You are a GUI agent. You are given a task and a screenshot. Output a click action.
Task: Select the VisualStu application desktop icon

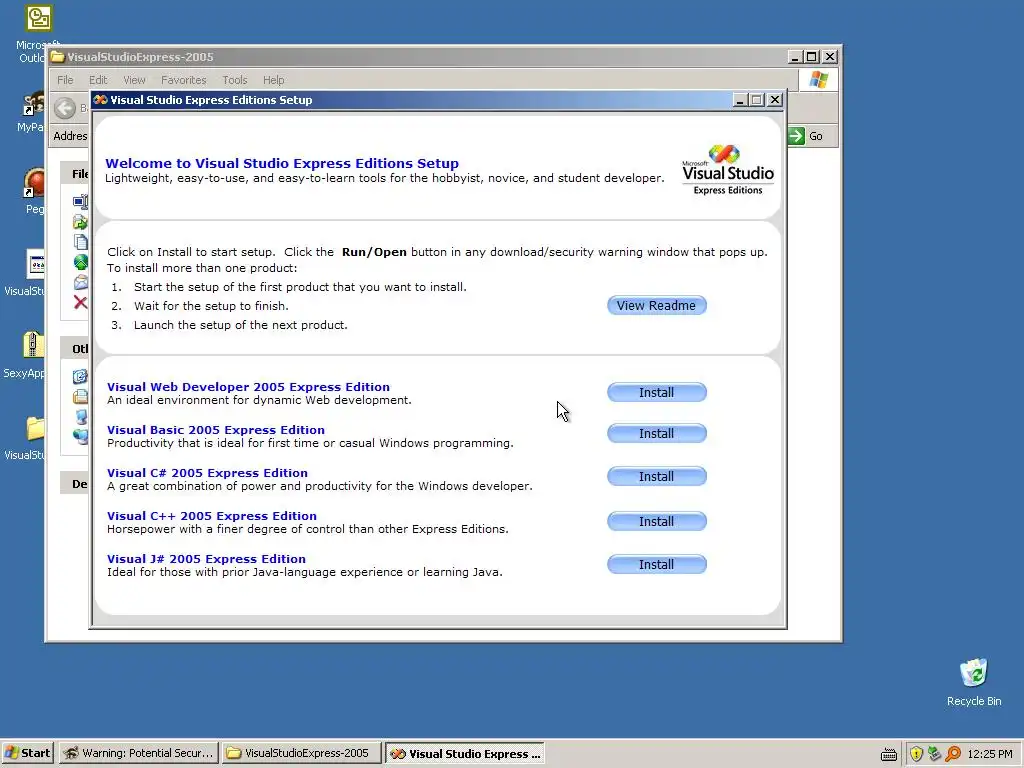point(35,264)
